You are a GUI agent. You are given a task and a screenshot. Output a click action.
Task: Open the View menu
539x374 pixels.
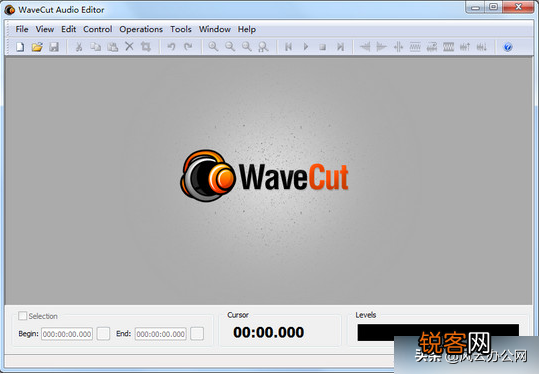(x=45, y=29)
